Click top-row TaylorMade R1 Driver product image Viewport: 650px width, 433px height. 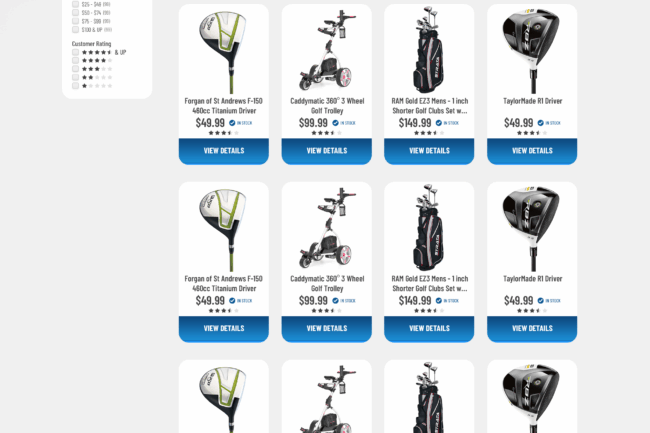click(532, 50)
